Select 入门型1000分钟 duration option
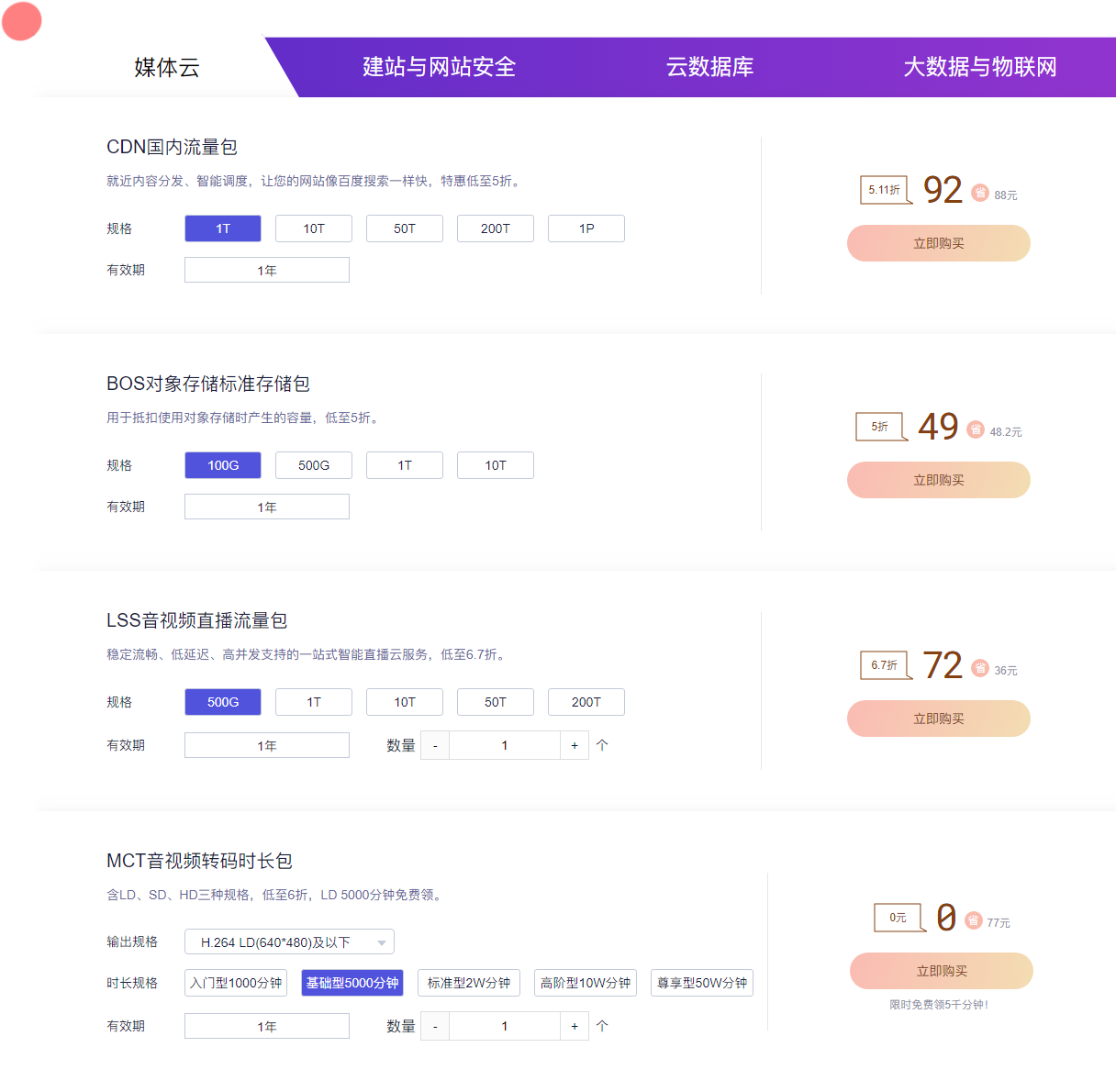Screen dimensions: 1116x1092 tap(236, 983)
